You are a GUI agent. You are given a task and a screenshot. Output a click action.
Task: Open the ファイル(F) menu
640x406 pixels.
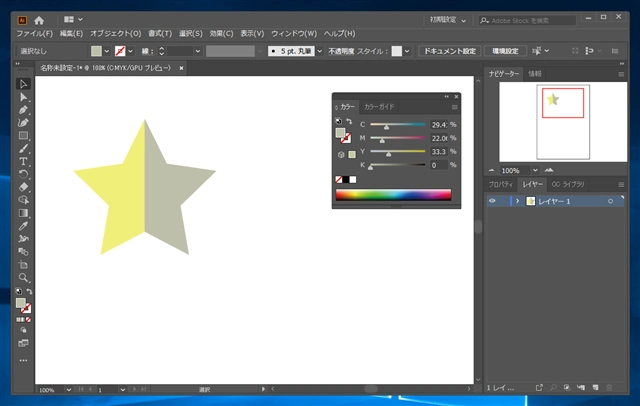pos(35,33)
